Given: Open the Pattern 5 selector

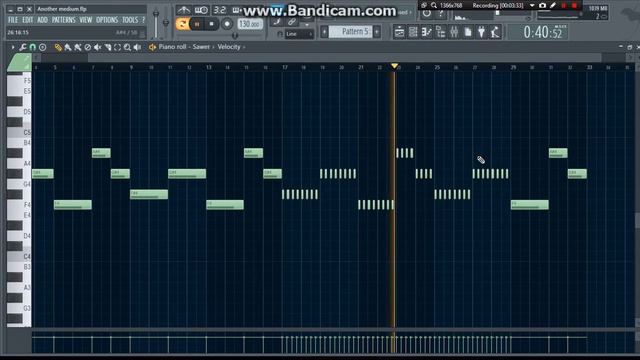Looking at the screenshot, I should [351, 31].
